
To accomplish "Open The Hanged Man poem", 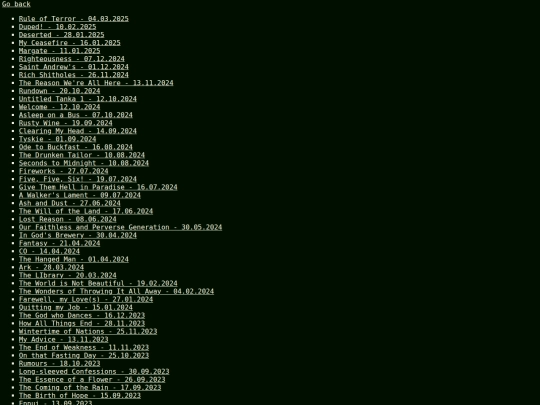I will 74,259.
